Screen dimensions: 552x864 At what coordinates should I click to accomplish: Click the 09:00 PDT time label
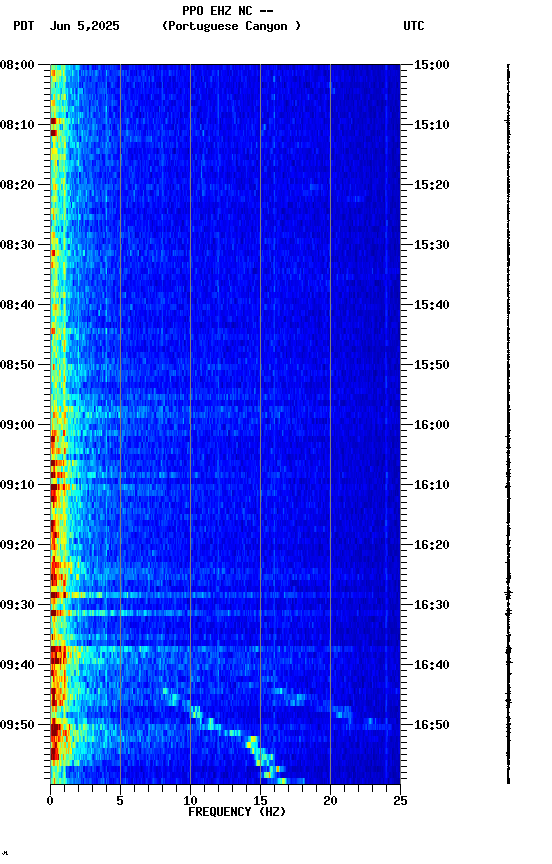17,425
